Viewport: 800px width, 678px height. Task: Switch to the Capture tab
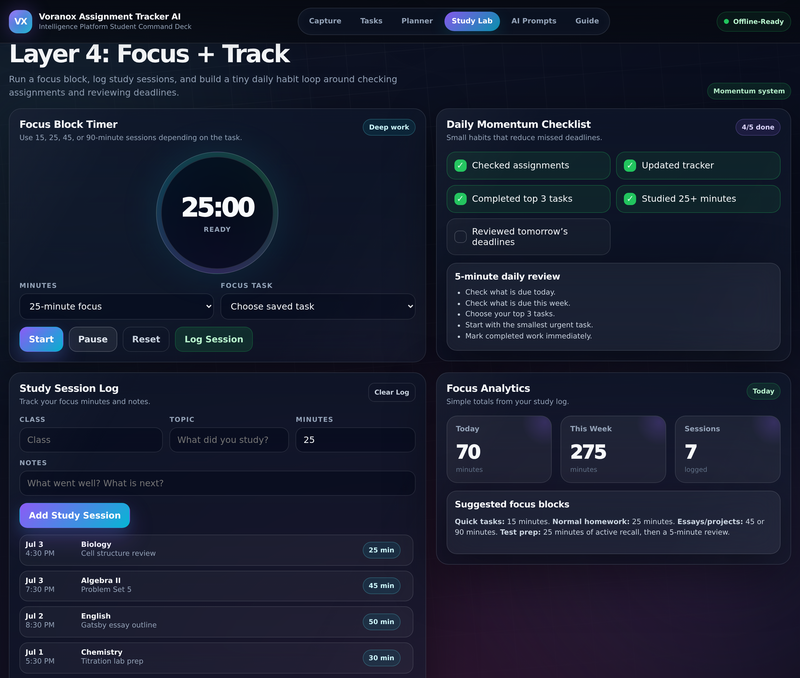pyautogui.click(x=325, y=21)
